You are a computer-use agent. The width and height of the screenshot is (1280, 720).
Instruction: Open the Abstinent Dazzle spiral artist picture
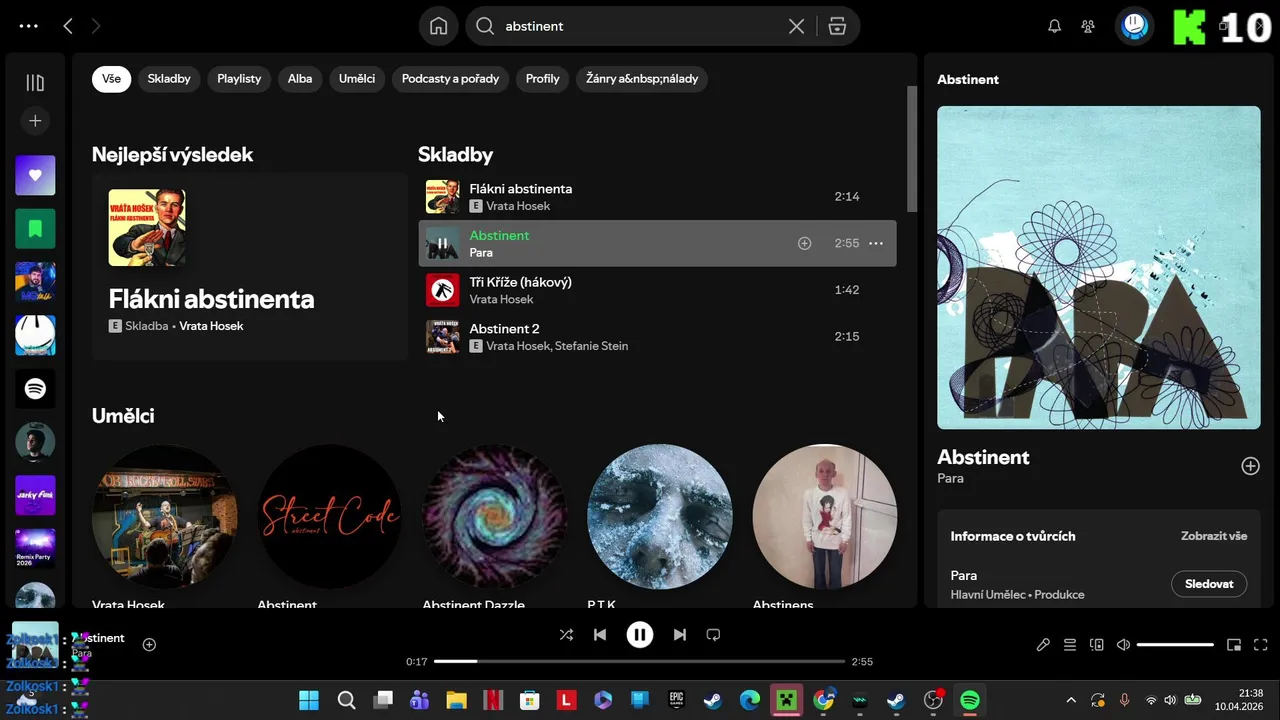coord(495,517)
